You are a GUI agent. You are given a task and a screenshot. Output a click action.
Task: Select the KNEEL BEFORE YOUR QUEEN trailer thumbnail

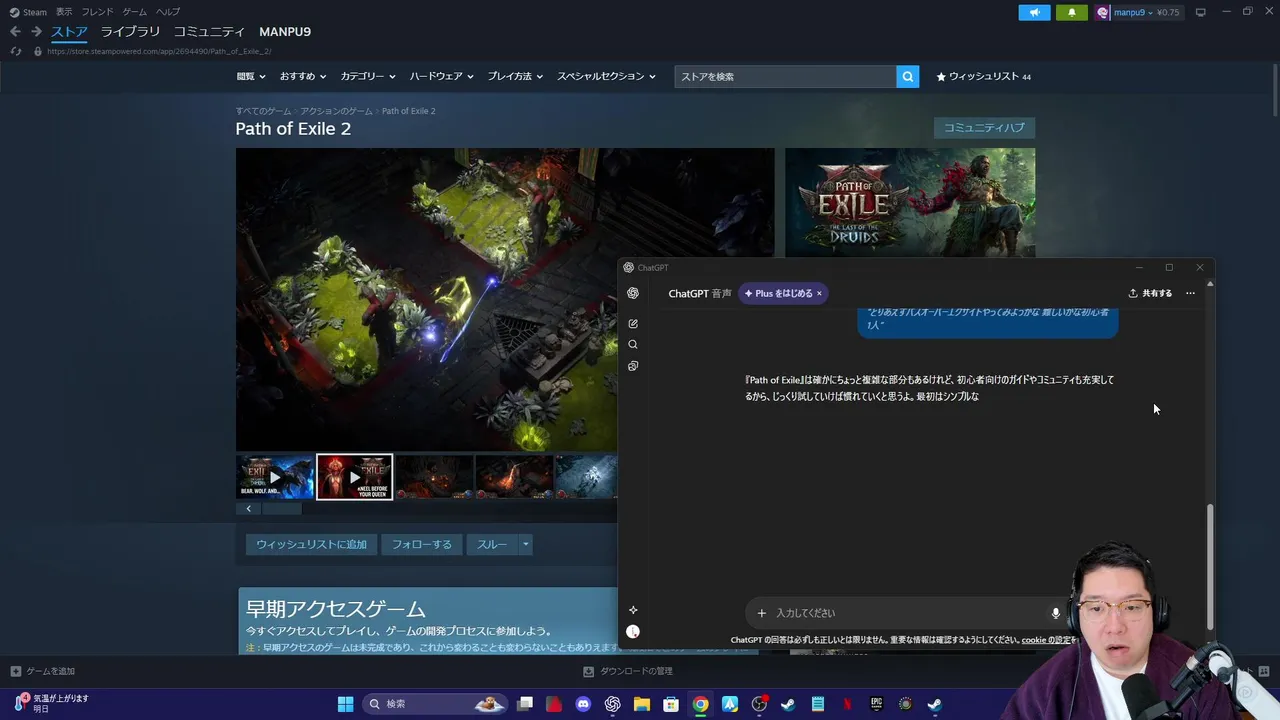point(355,477)
